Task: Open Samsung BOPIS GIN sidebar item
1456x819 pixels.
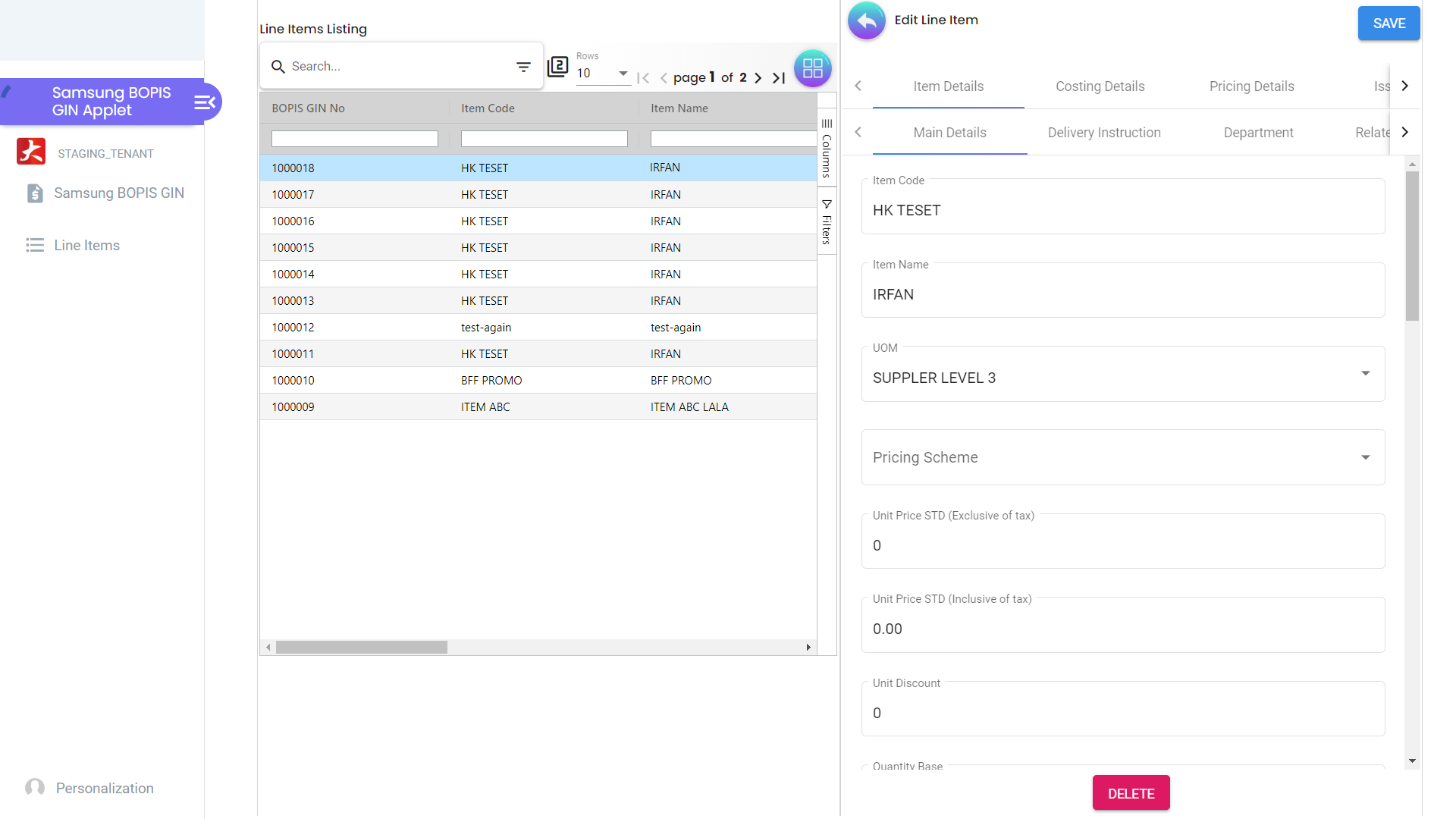Action: 118,193
